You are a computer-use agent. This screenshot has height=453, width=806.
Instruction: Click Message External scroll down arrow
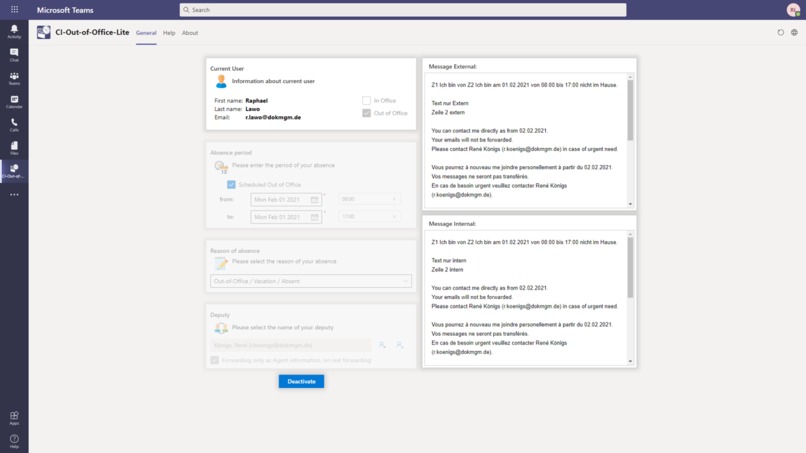[x=630, y=204]
